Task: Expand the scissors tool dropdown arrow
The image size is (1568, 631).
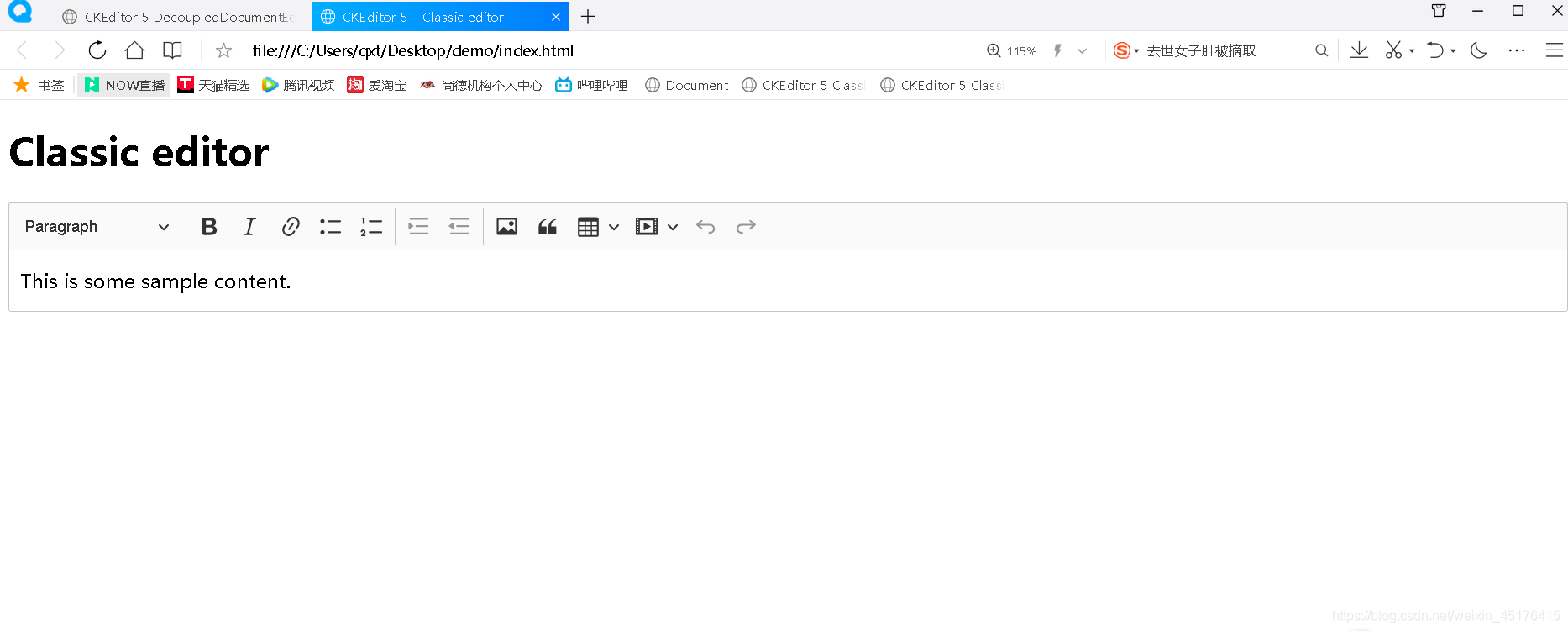Action: click(x=1412, y=51)
